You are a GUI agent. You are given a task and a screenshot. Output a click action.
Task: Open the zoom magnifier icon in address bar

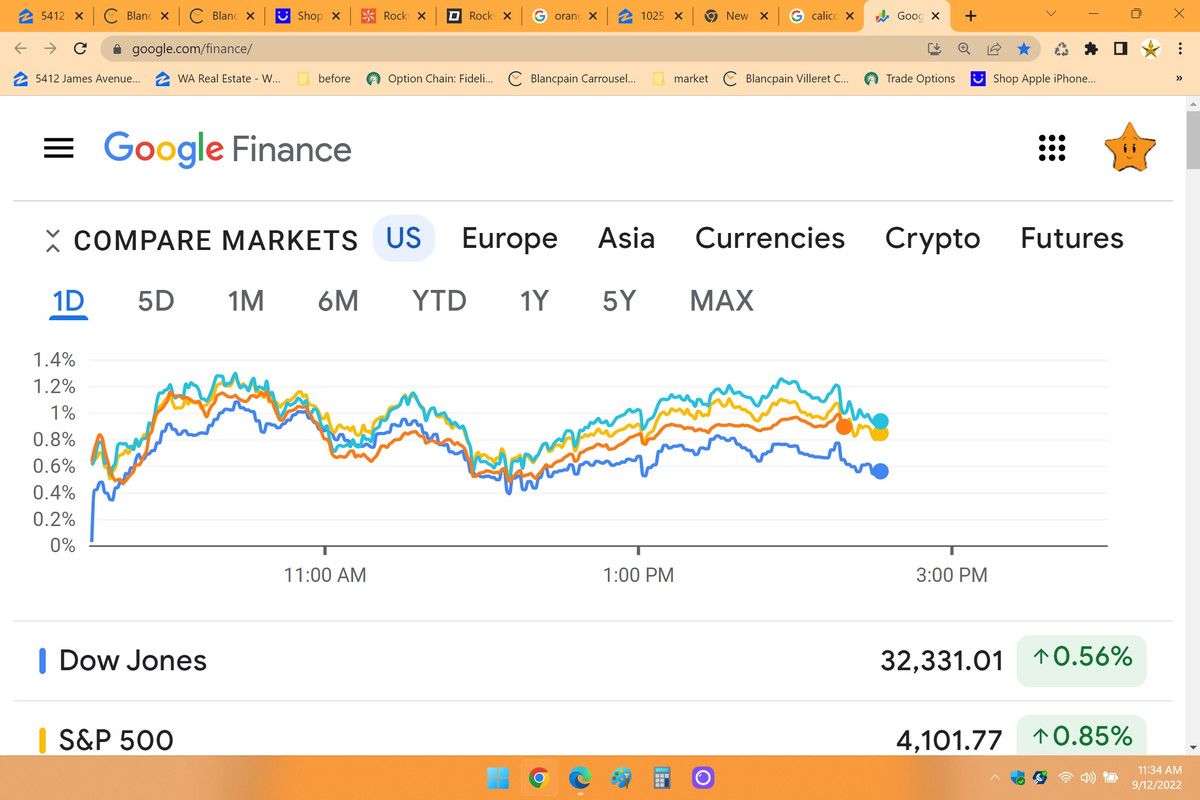tap(965, 48)
